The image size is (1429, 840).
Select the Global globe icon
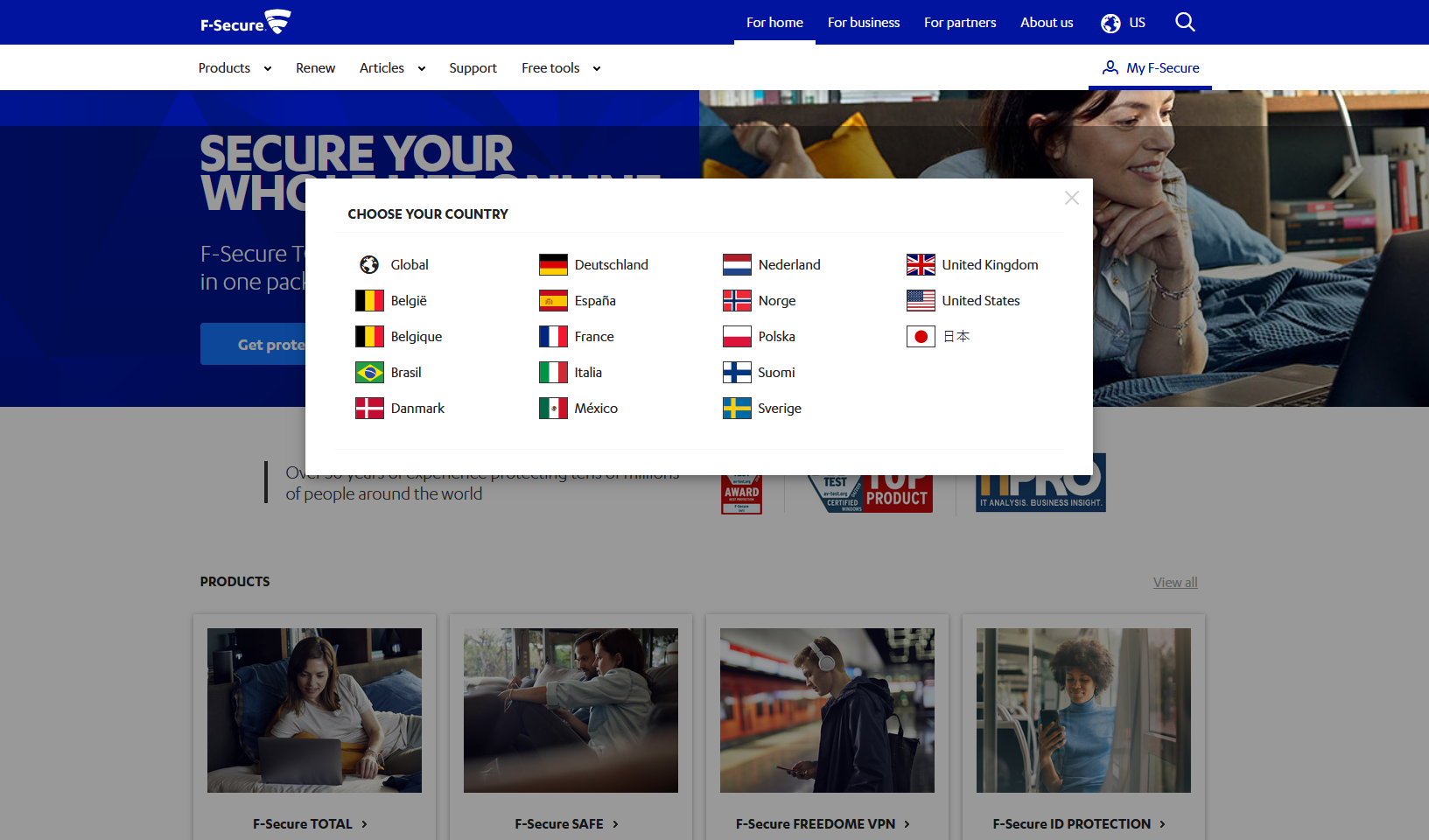click(369, 265)
